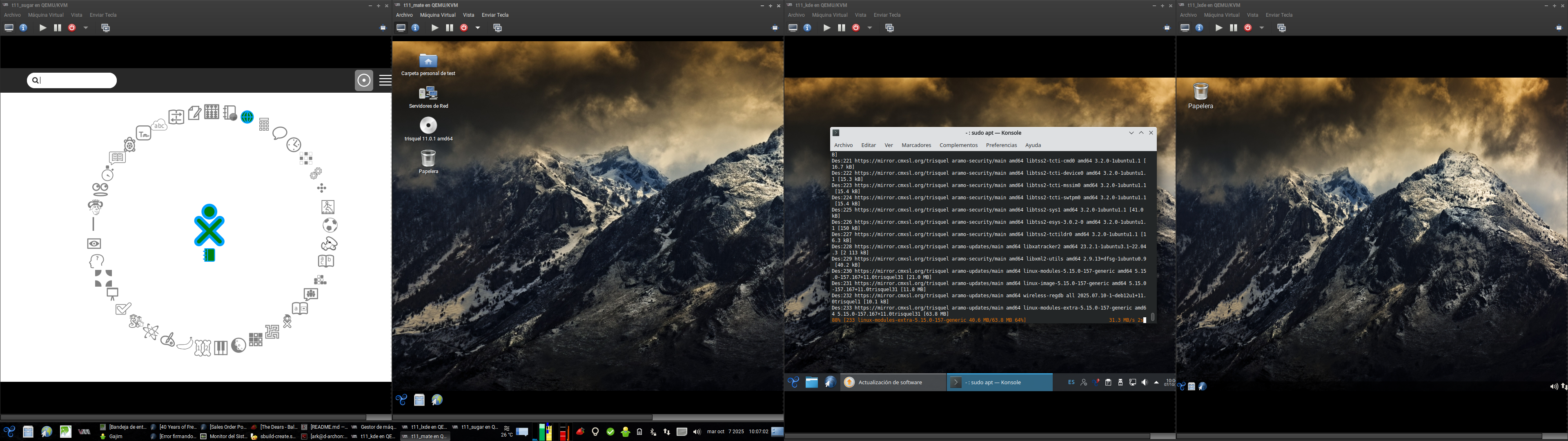Open Papelera trash on LXDE desktop
1568x441 pixels.
tap(1200, 92)
